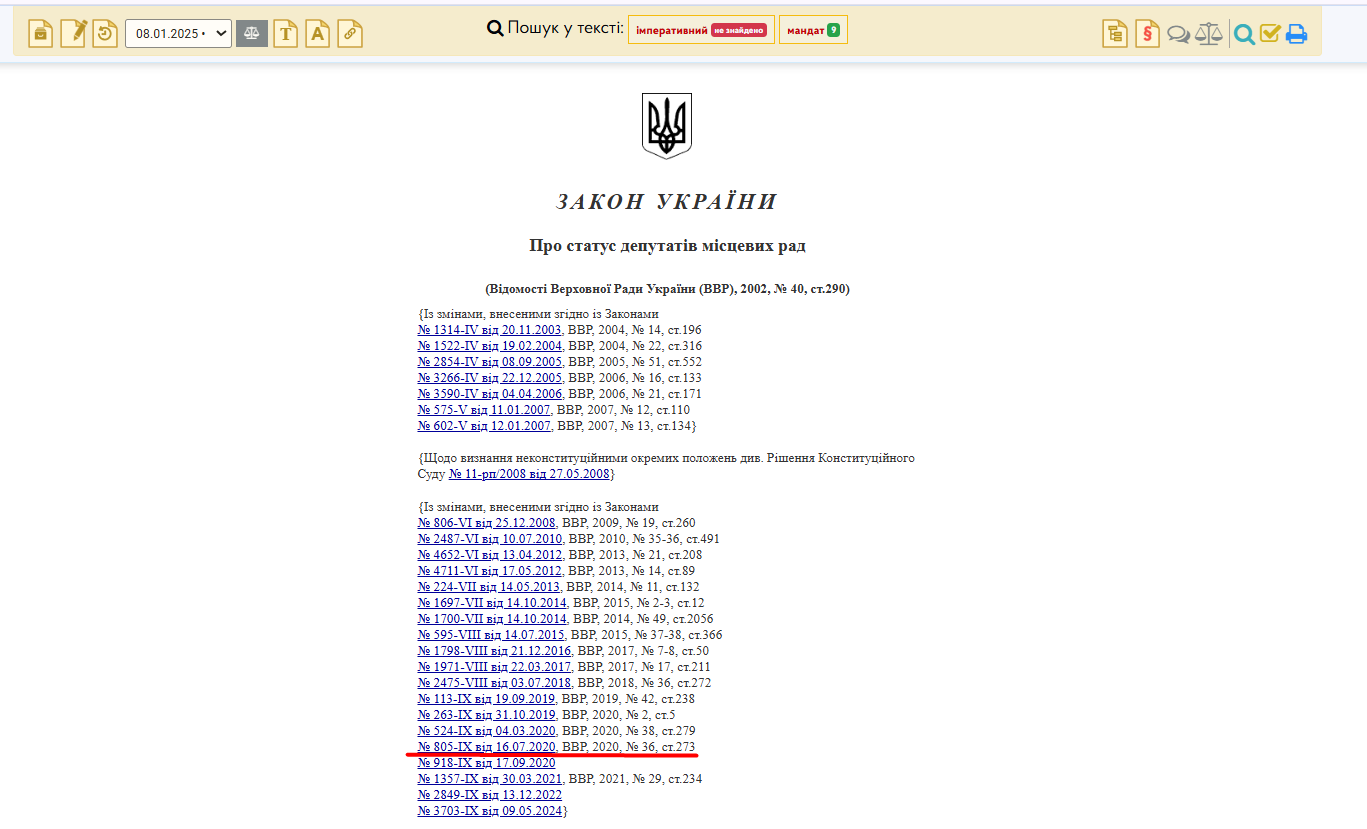Click the heading 'ЗАКОН УКРАЇНИ'
This screenshot has width=1367, height=829.
click(667, 202)
